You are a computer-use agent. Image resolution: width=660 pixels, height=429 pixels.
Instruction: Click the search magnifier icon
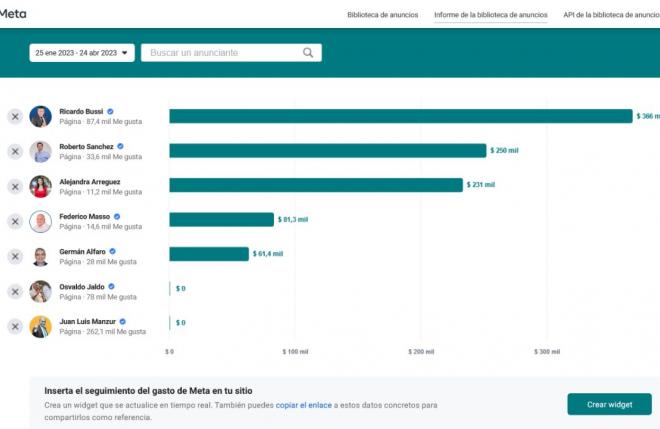pyautogui.click(x=308, y=53)
